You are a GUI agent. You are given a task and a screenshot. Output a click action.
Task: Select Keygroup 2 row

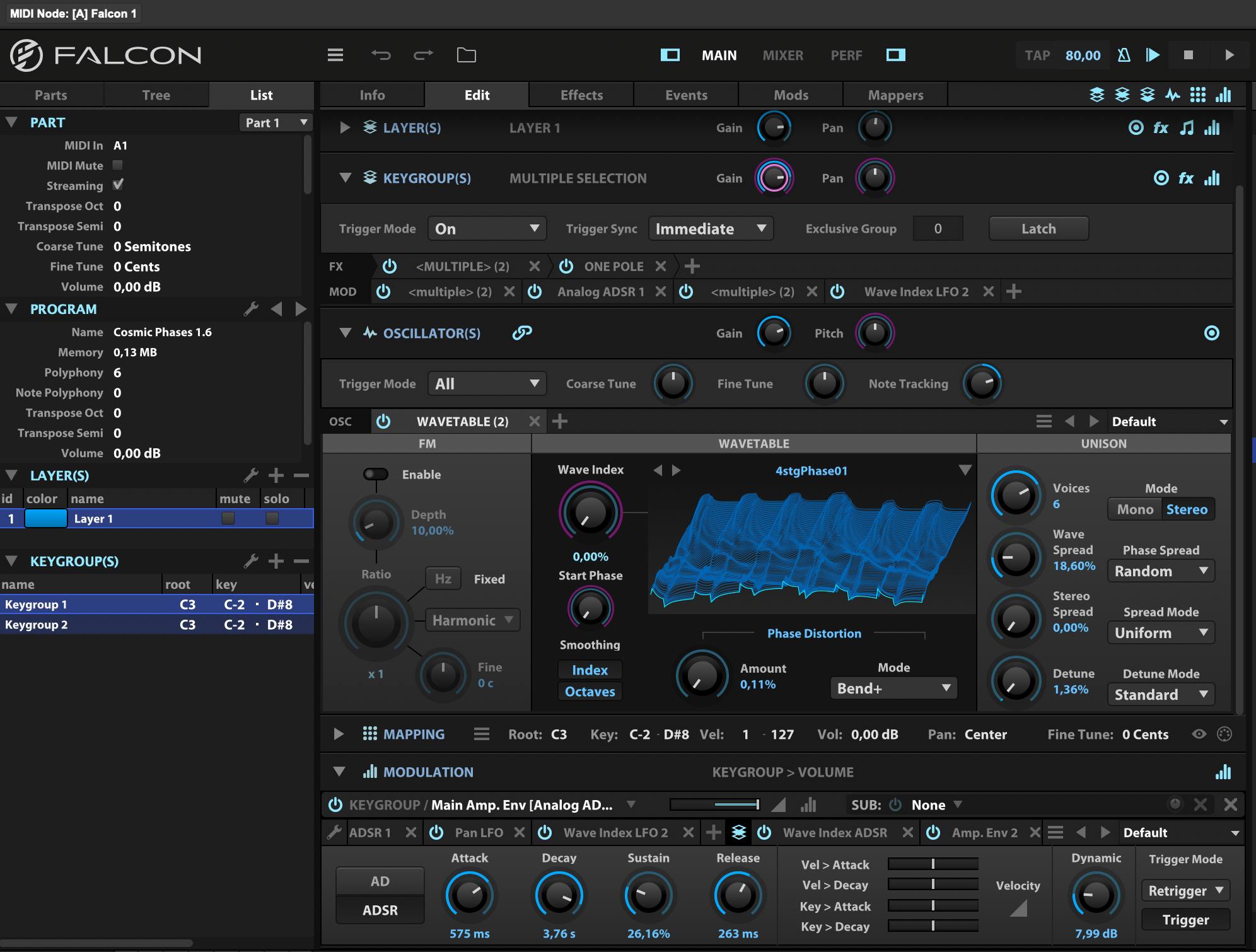pos(156,625)
